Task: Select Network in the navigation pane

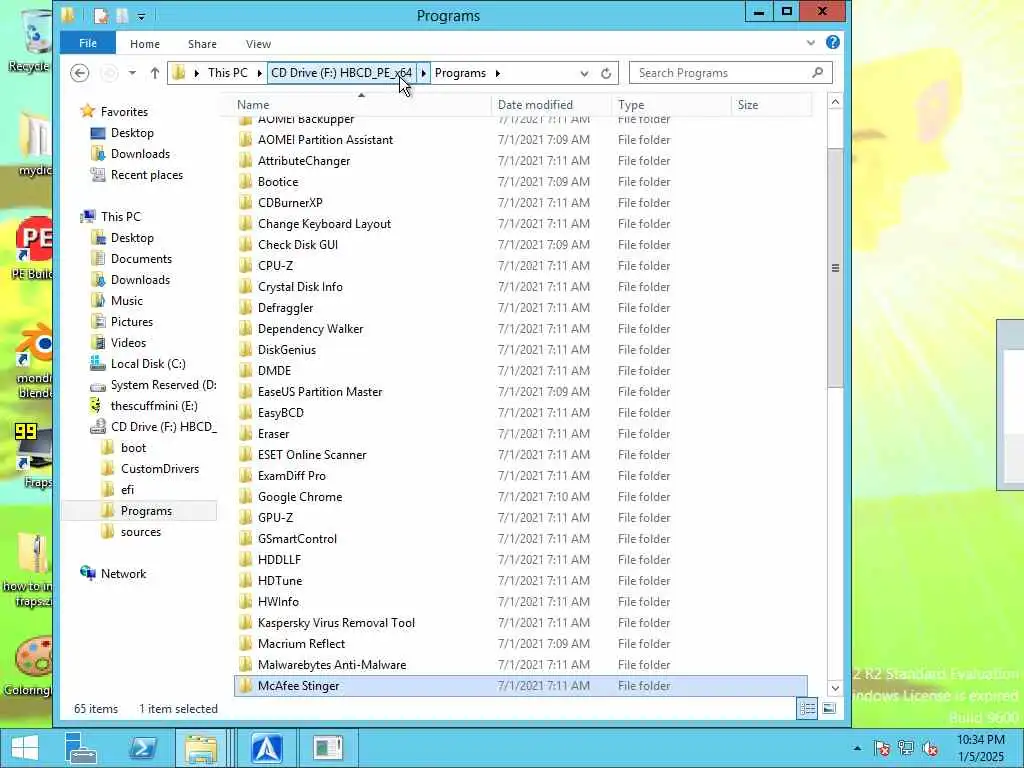Action: [x=123, y=573]
